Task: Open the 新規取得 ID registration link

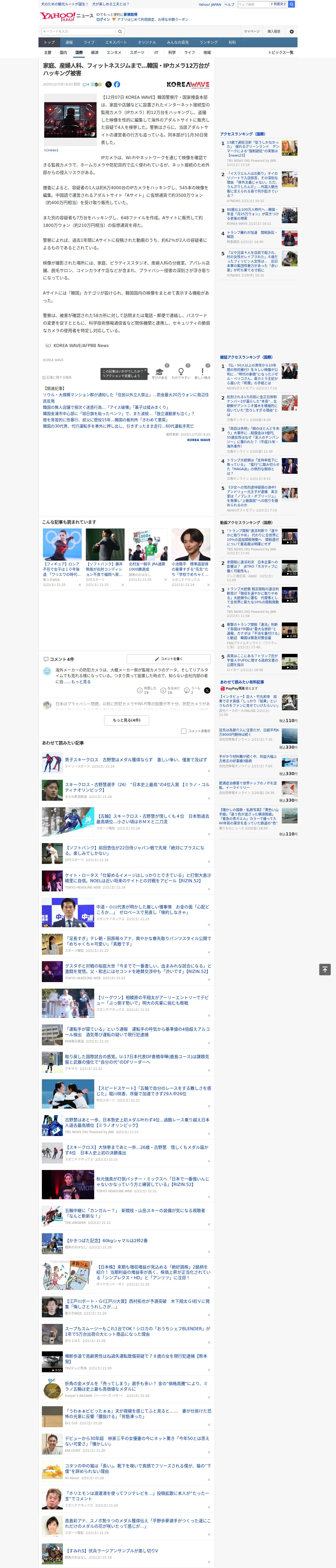Action: [131, 14]
